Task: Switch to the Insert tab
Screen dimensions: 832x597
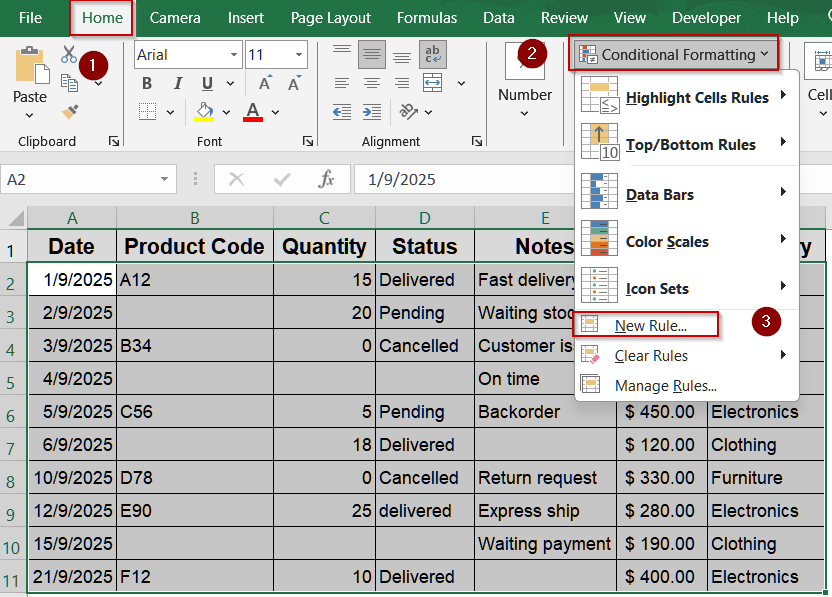Action: pyautogui.click(x=246, y=18)
